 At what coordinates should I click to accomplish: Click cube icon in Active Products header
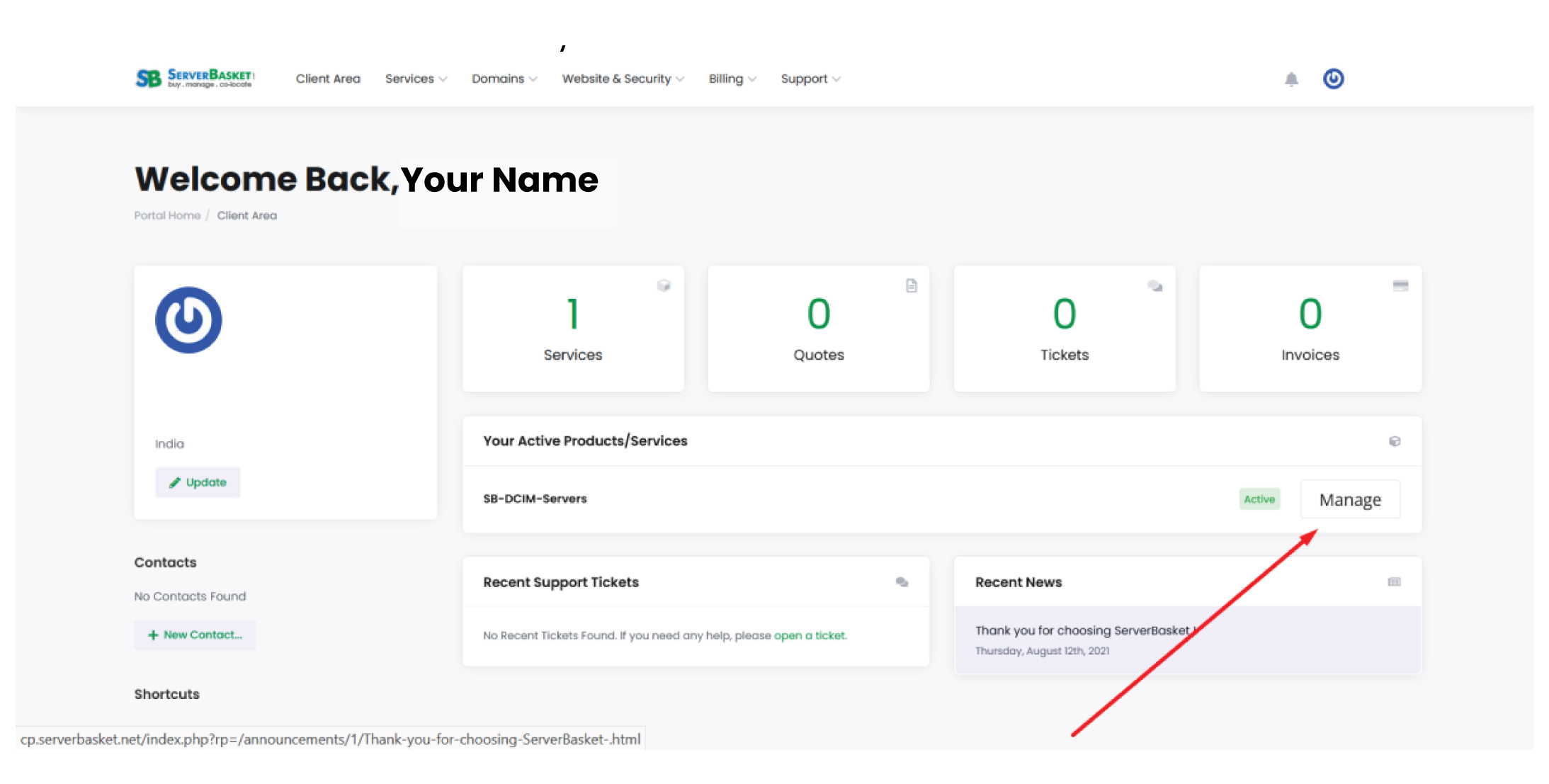[x=1394, y=441]
